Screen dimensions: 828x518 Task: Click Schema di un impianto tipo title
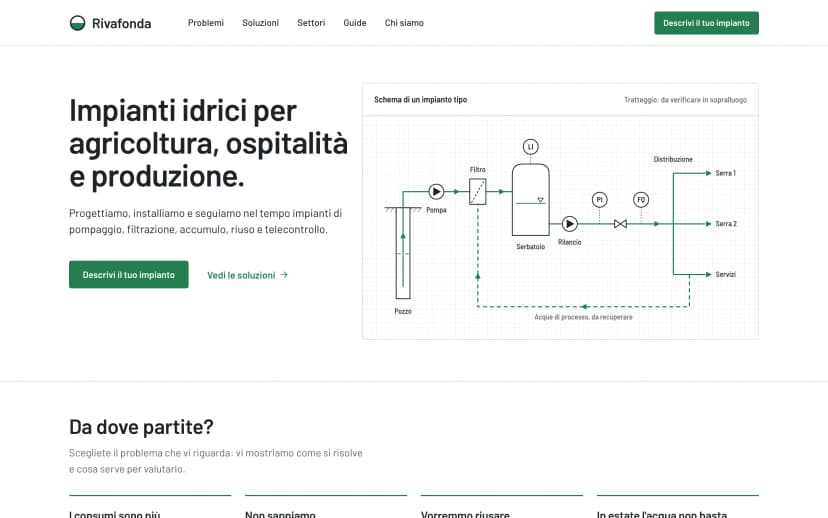pyautogui.click(x=420, y=100)
